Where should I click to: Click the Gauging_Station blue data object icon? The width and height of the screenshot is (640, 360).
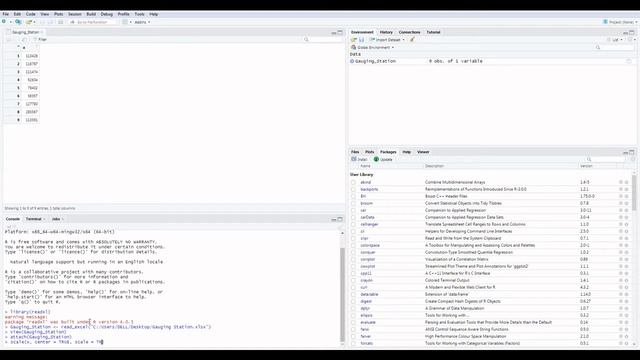tap(352, 61)
